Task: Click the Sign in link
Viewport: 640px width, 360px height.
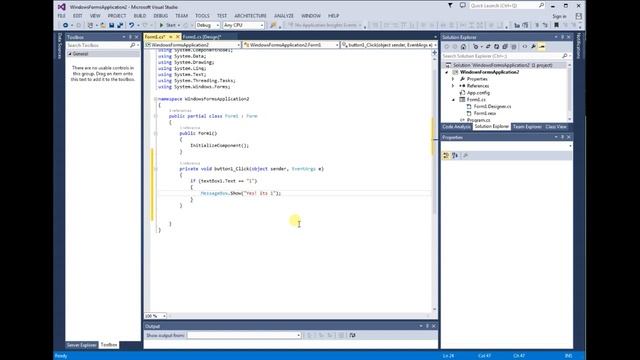Action: [x=559, y=16]
